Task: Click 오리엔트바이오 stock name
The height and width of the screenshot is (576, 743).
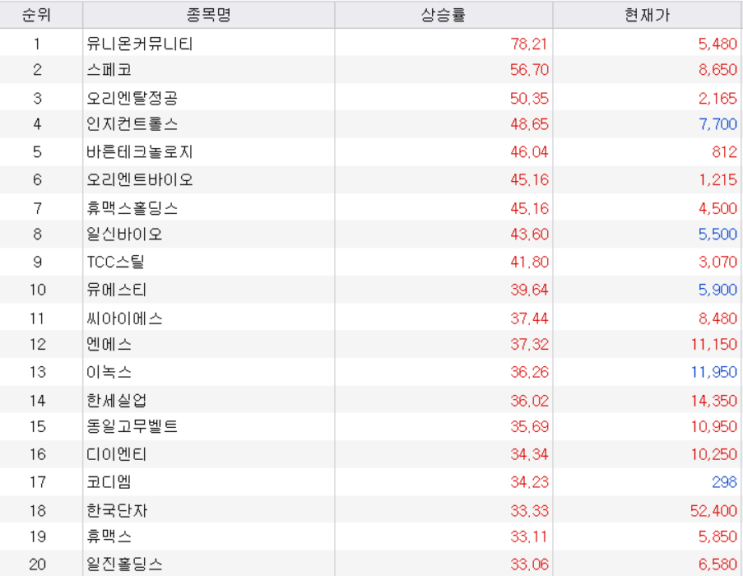Action: 140,180
